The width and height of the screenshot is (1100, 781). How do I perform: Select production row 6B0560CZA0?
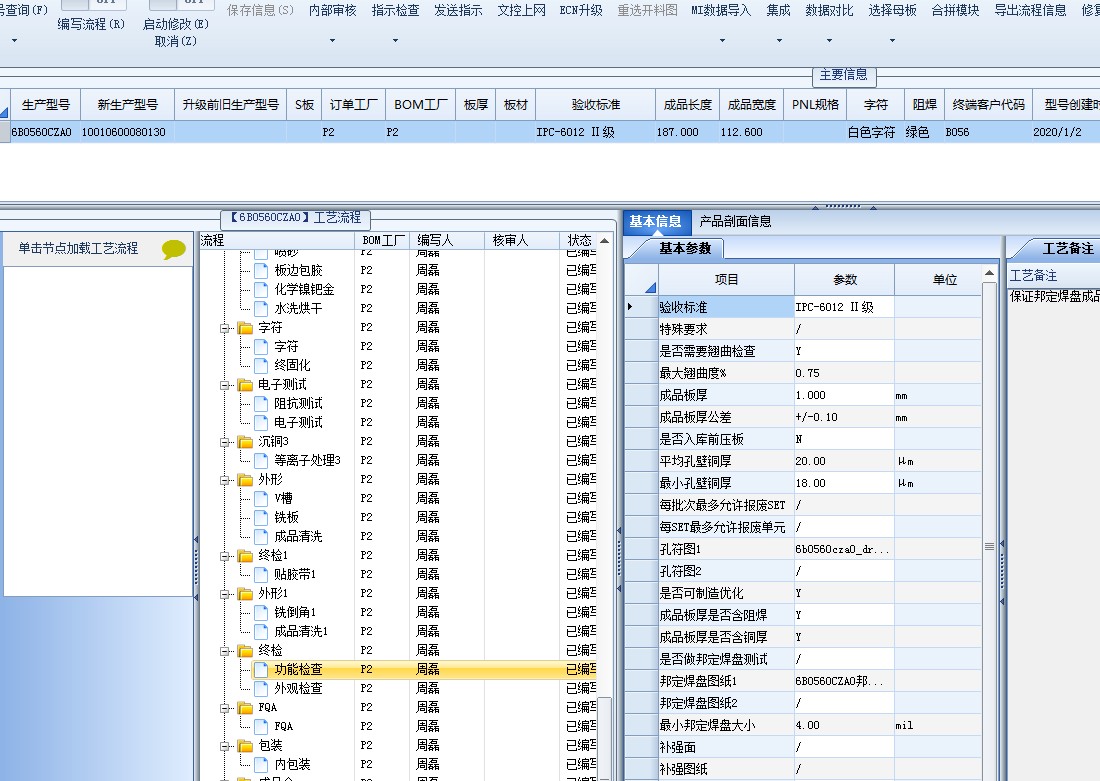550,132
